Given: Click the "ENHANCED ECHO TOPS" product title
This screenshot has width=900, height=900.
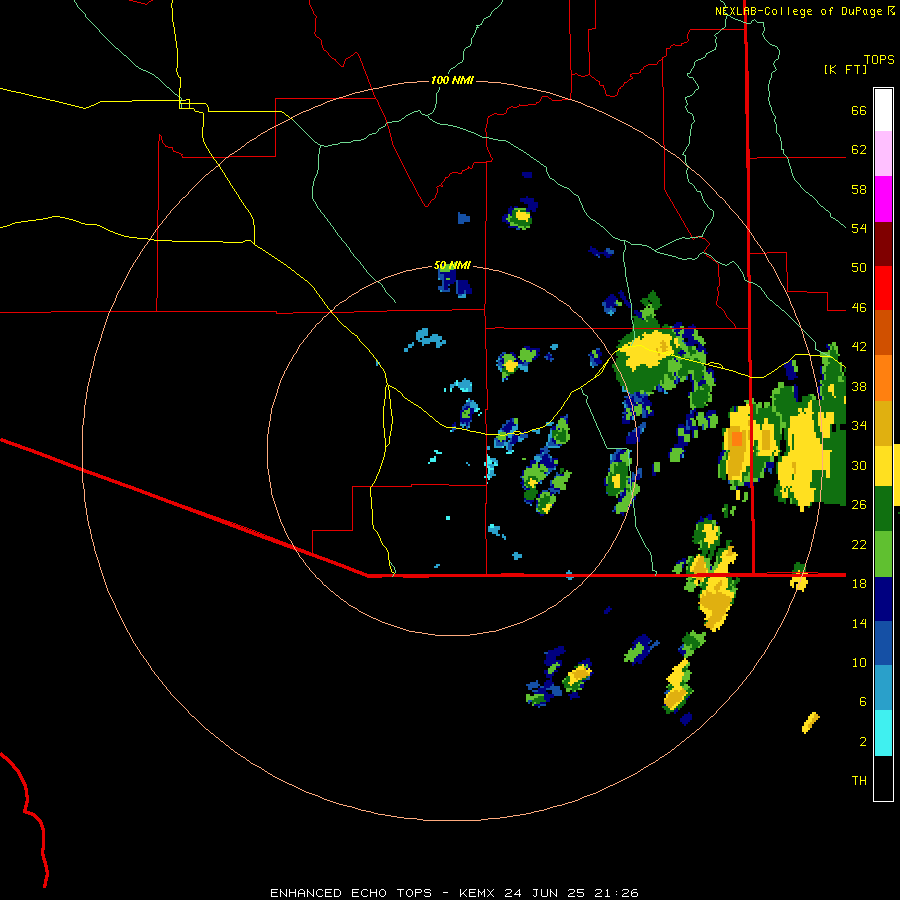Looking at the screenshot, I should [x=351, y=893].
